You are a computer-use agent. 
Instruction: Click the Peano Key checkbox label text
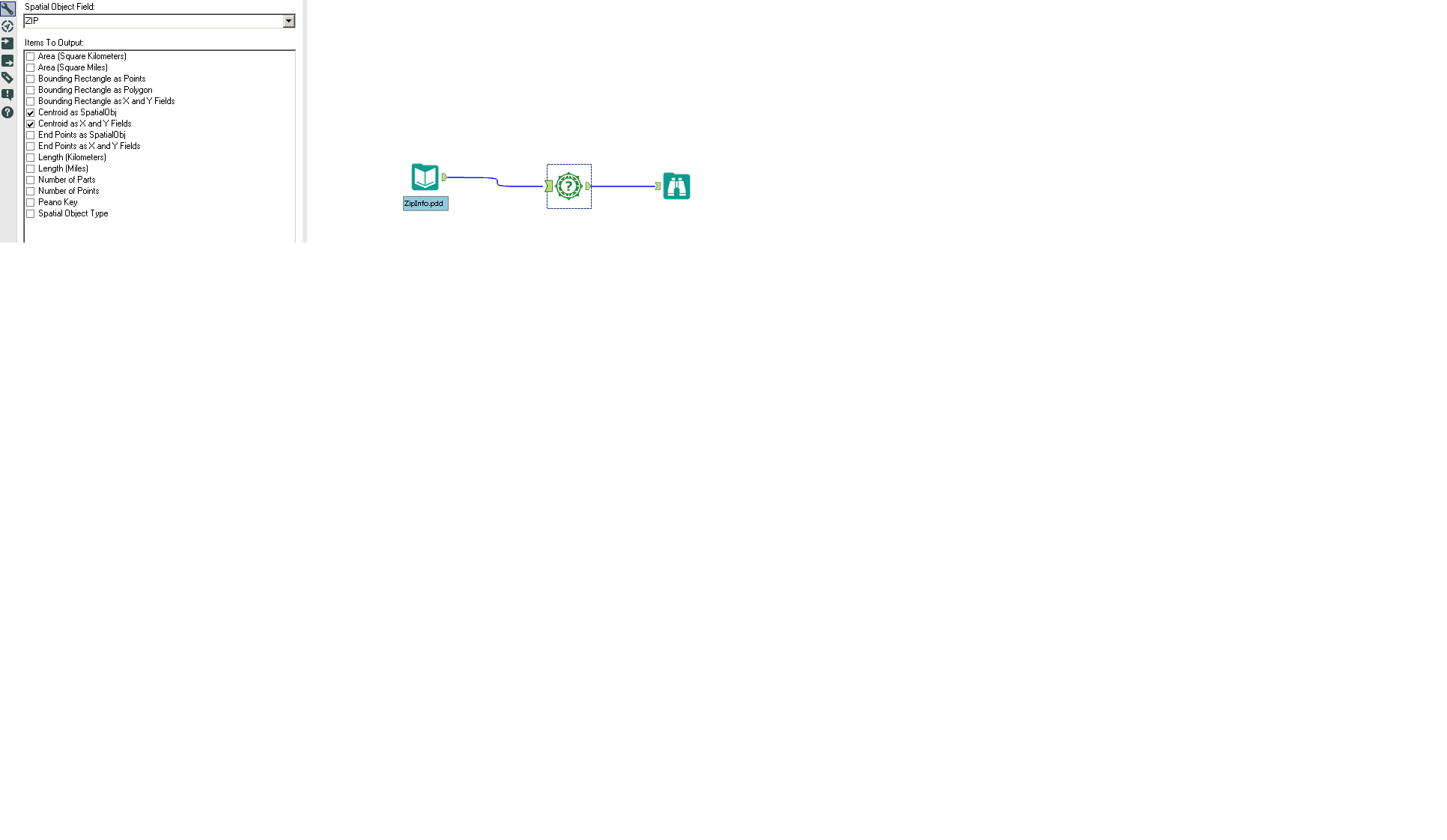(x=57, y=201)
